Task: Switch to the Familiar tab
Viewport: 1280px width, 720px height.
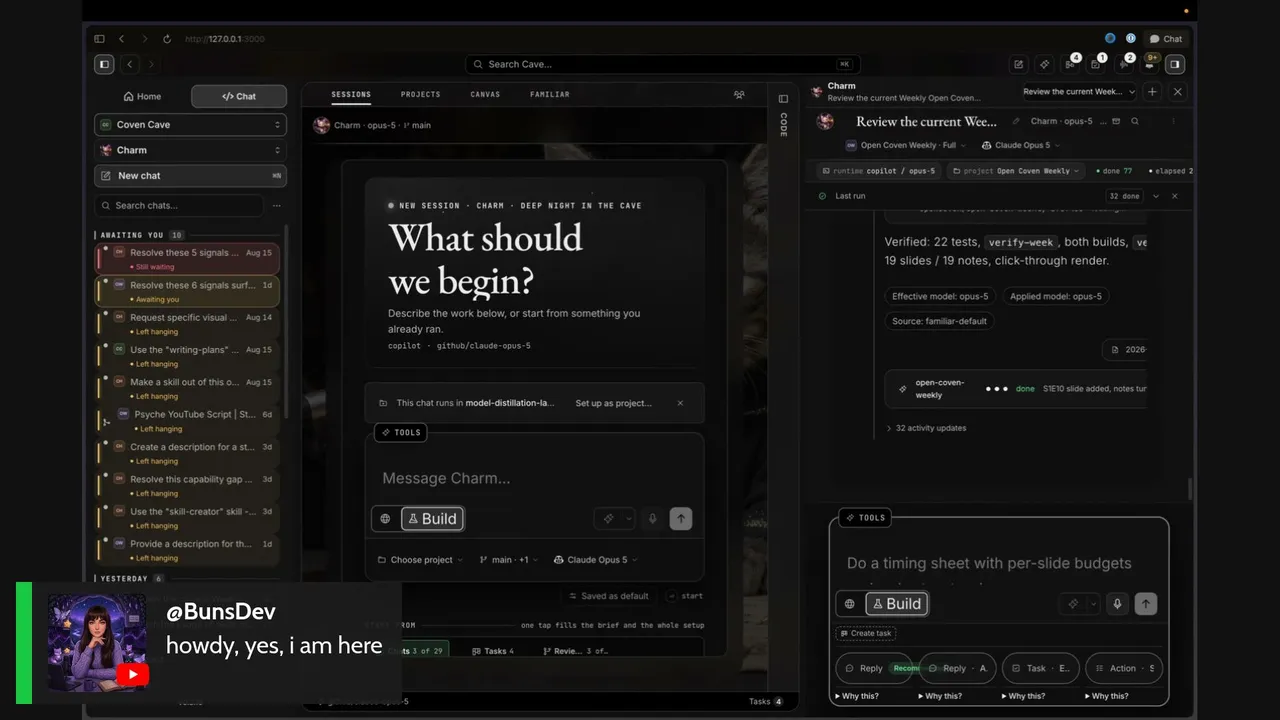Action: click(550, 95)
